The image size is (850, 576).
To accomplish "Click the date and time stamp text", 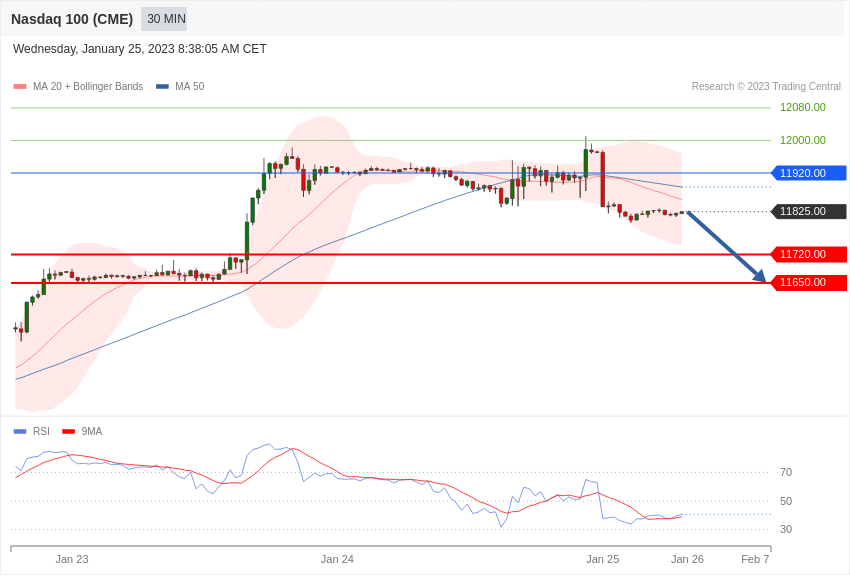I will coord(140,49).
